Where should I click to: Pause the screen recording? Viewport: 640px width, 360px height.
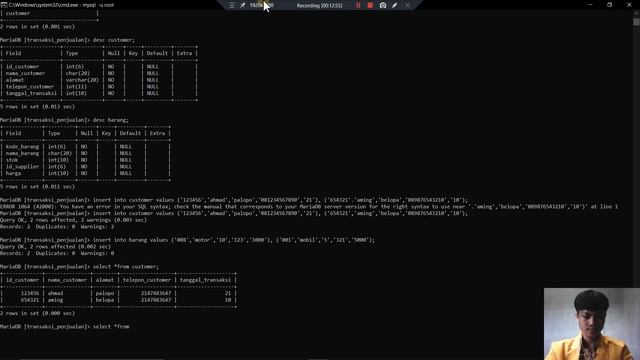[x=358, y=5]
